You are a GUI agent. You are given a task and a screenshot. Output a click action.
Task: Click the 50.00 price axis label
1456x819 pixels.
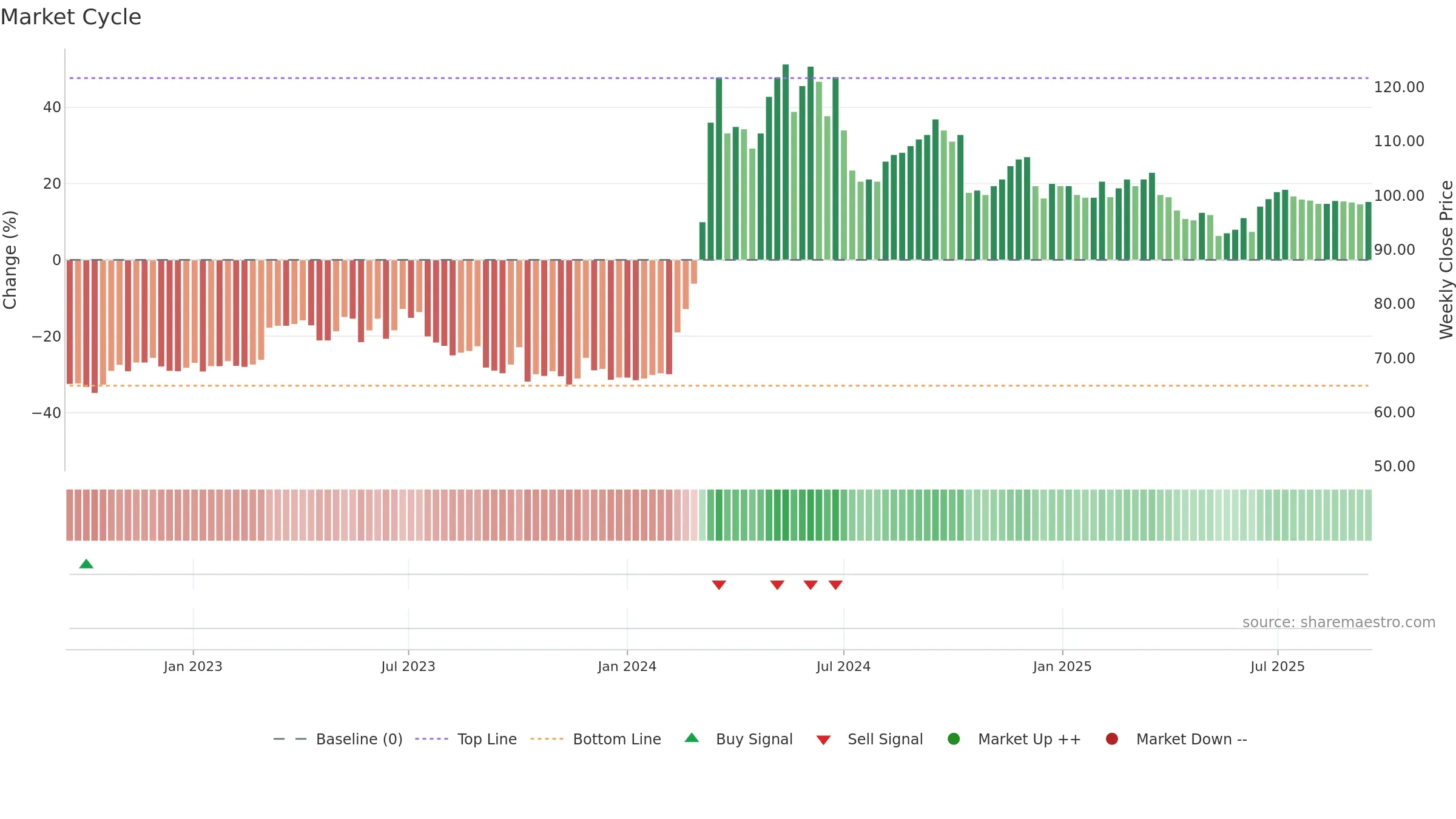(x=1394, y=467)
